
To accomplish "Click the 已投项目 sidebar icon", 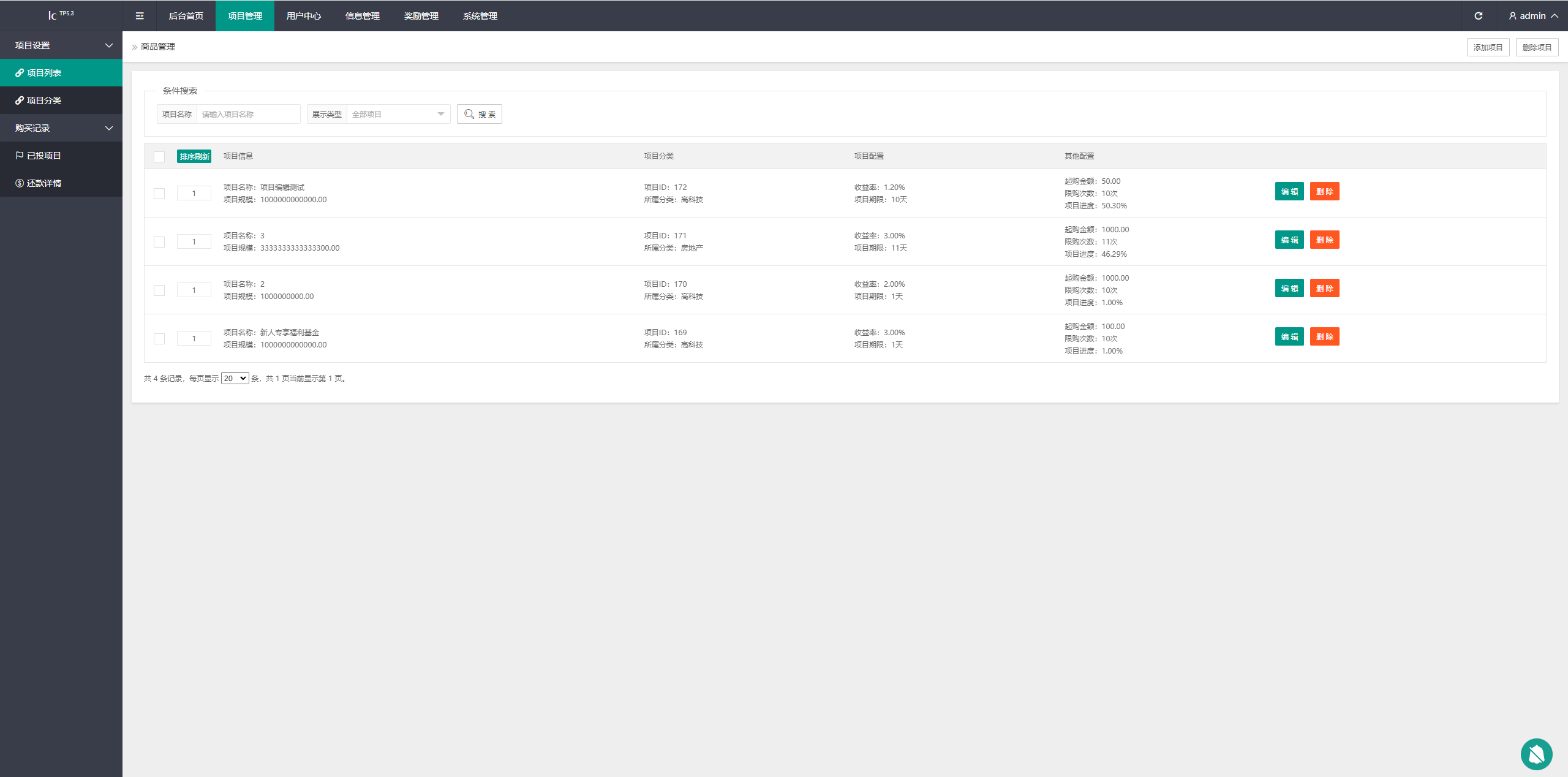I will 18,155.
